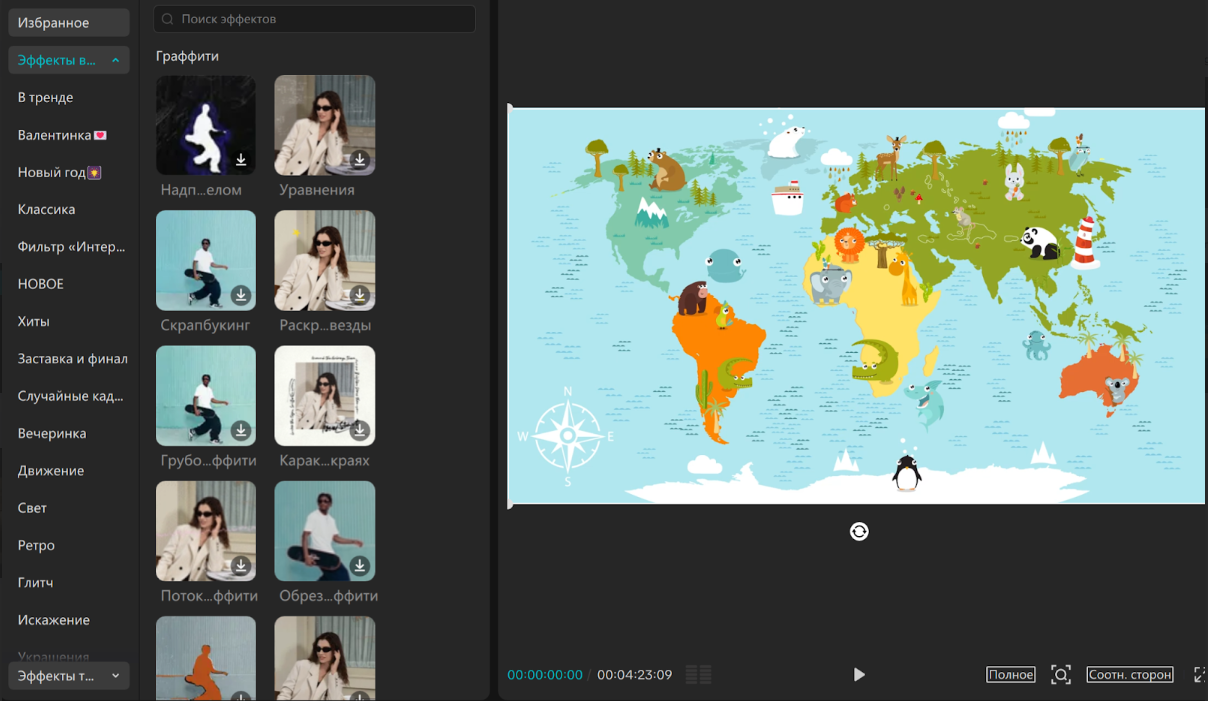Screen dimensions: 1208x701
Task: Click the preview zoom magnifier icon
Action: tap(1061, 675)
